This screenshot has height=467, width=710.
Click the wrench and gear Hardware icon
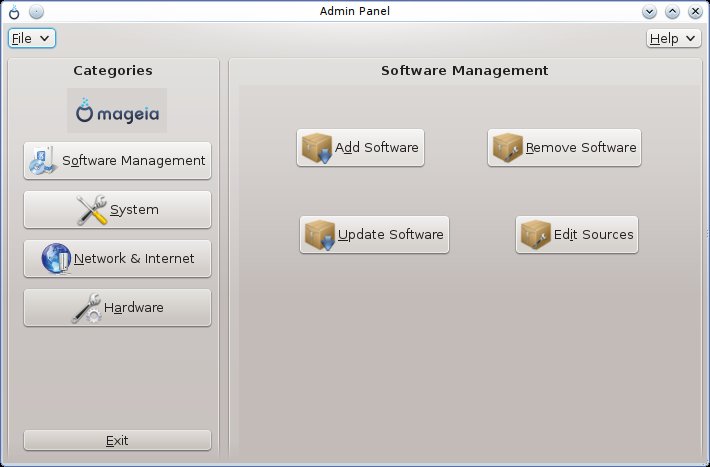[x=86, y=308]
